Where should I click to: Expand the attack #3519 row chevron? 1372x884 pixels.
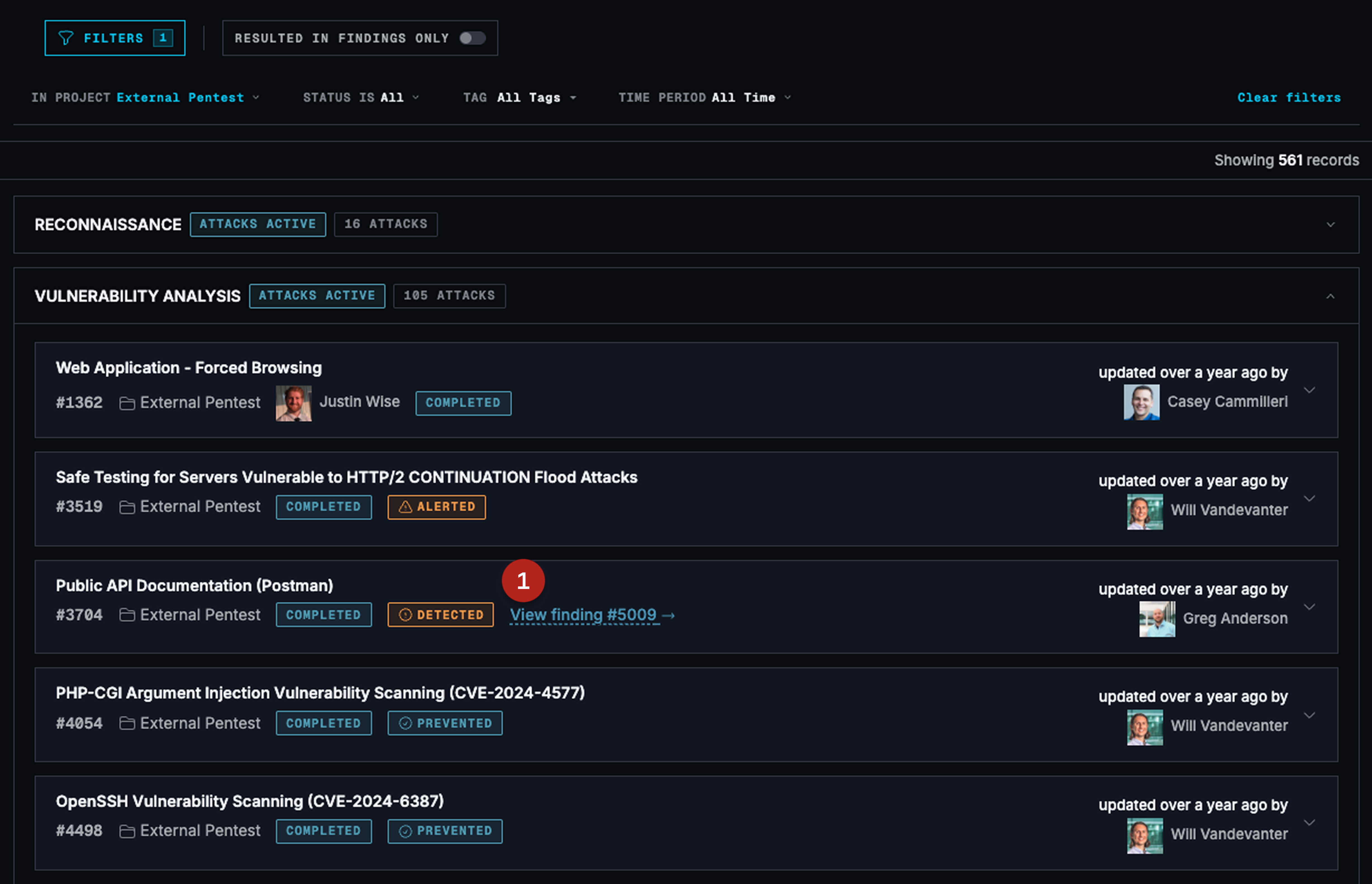pyautogui.click(x=1309, y=499)
